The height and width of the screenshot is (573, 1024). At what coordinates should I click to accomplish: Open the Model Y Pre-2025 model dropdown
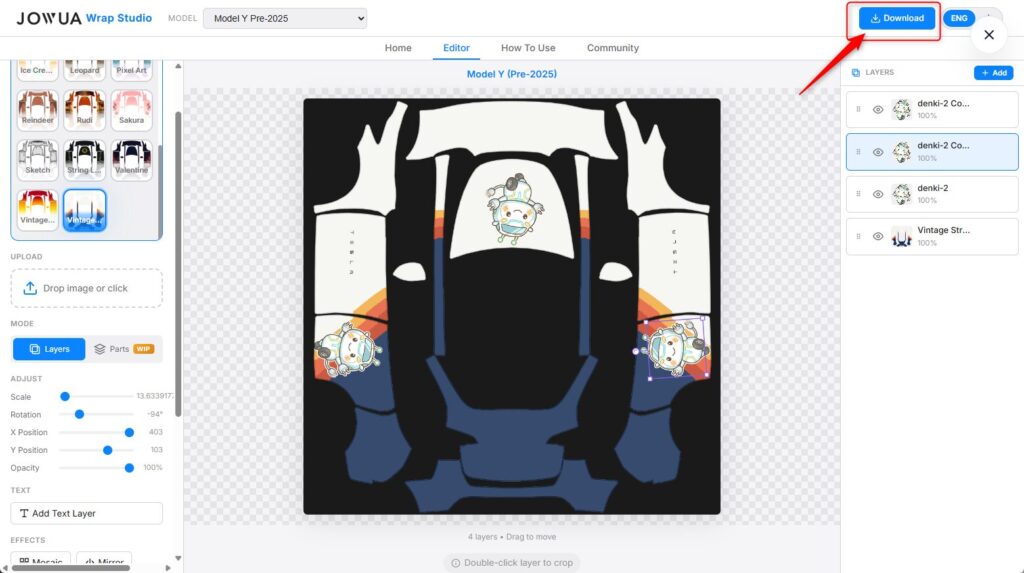coord(285,18)
